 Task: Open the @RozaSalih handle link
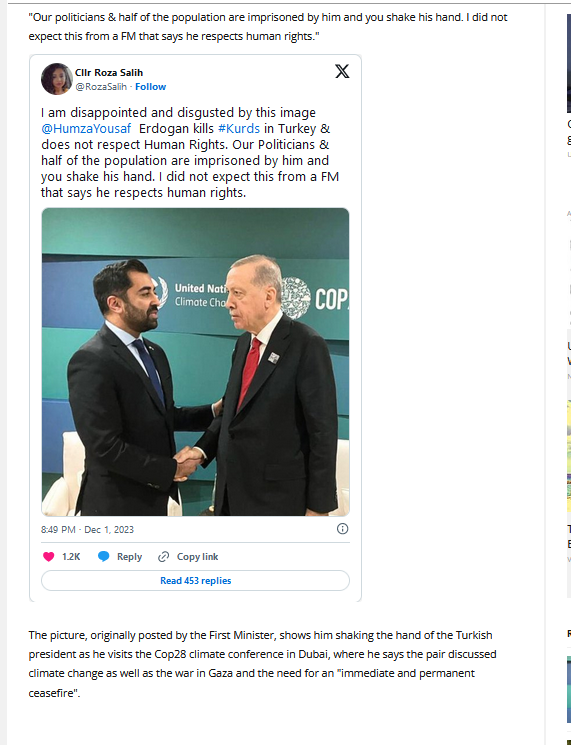[x=101, y=86]
